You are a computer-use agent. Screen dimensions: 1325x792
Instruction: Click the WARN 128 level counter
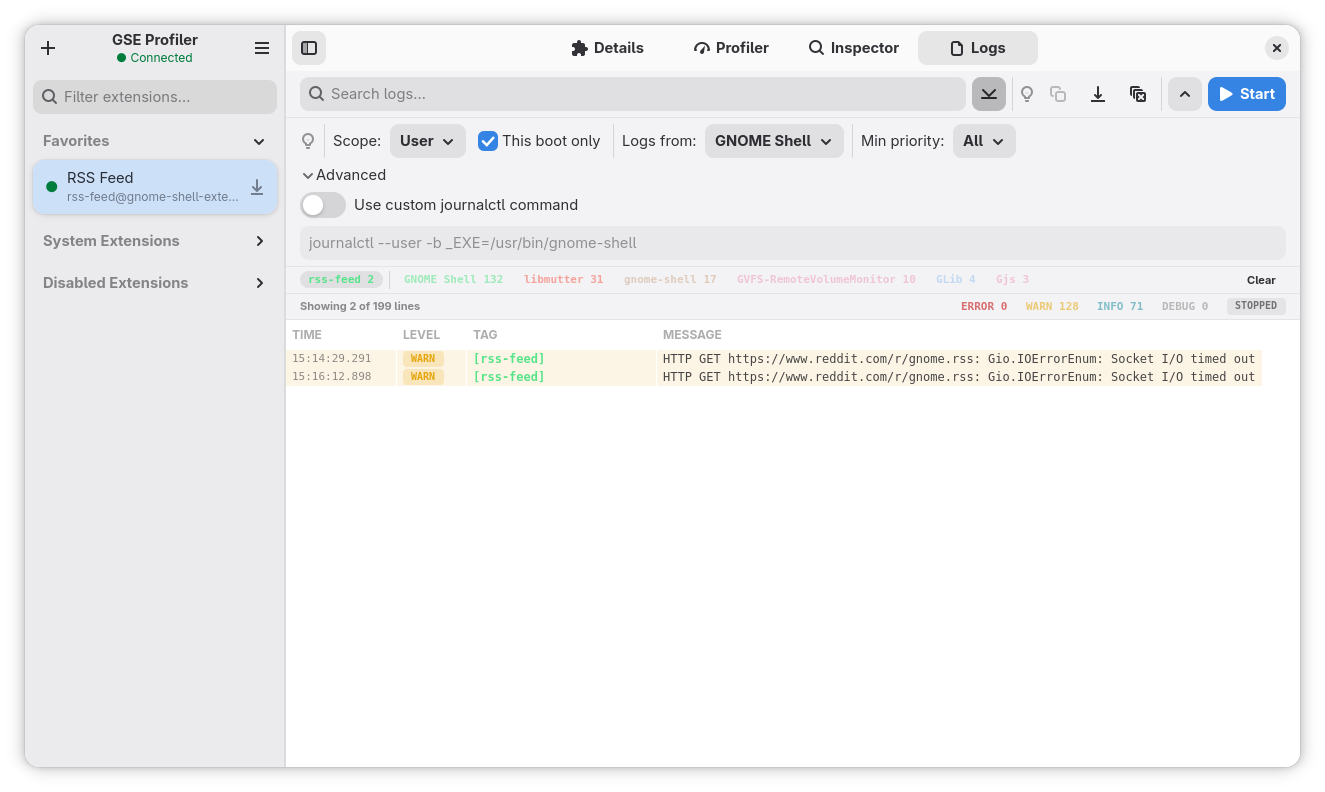[1052, 306]
